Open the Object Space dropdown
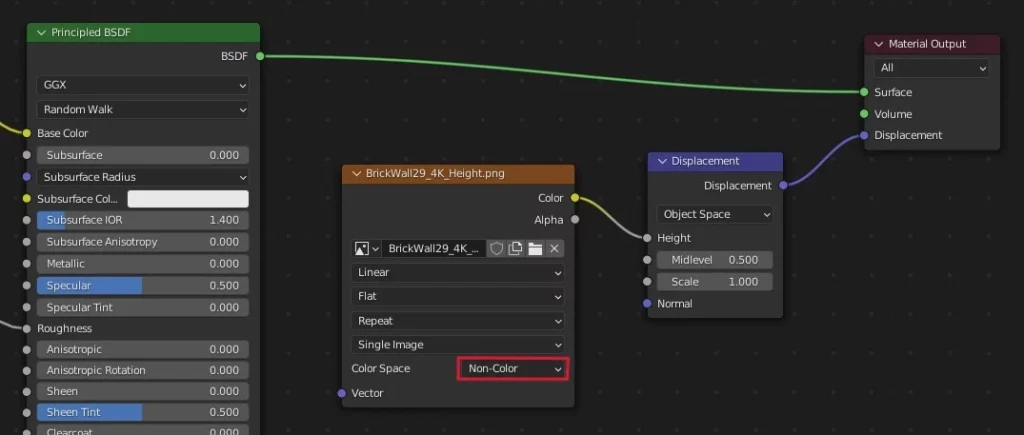This screenshot has height=435, width=1024. pos(714,214)
